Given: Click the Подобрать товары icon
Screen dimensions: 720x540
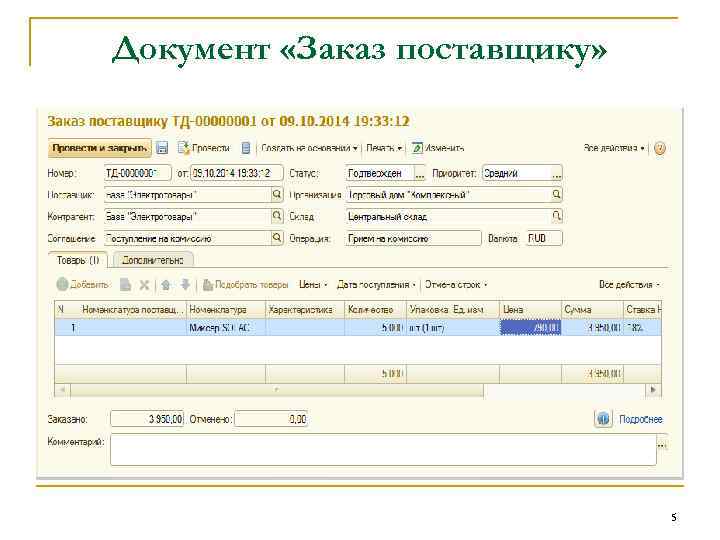Looking at the screenshot, I should (x=208, y=285).
